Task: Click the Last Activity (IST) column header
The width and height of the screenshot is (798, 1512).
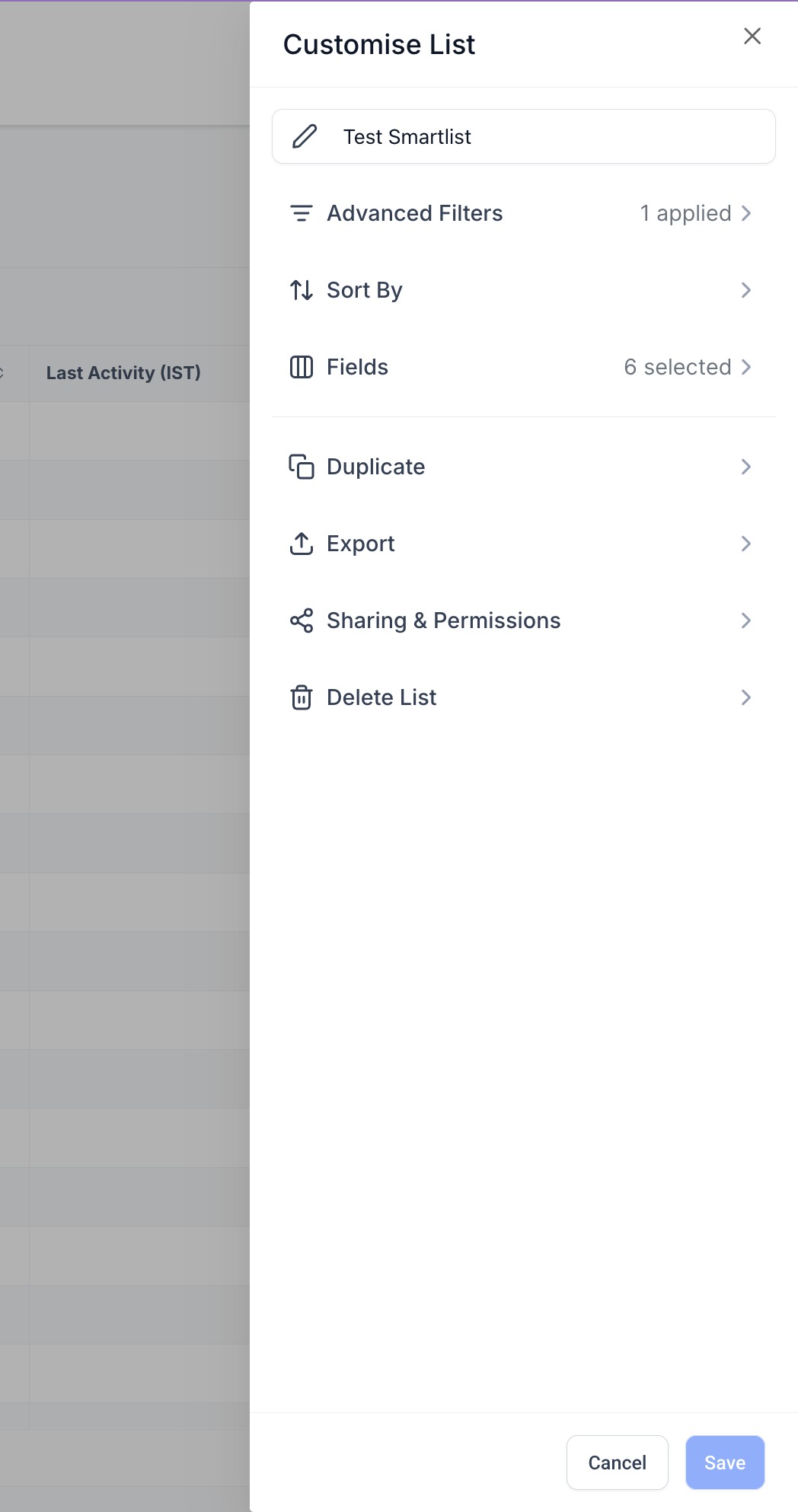Action: [123, 373]
